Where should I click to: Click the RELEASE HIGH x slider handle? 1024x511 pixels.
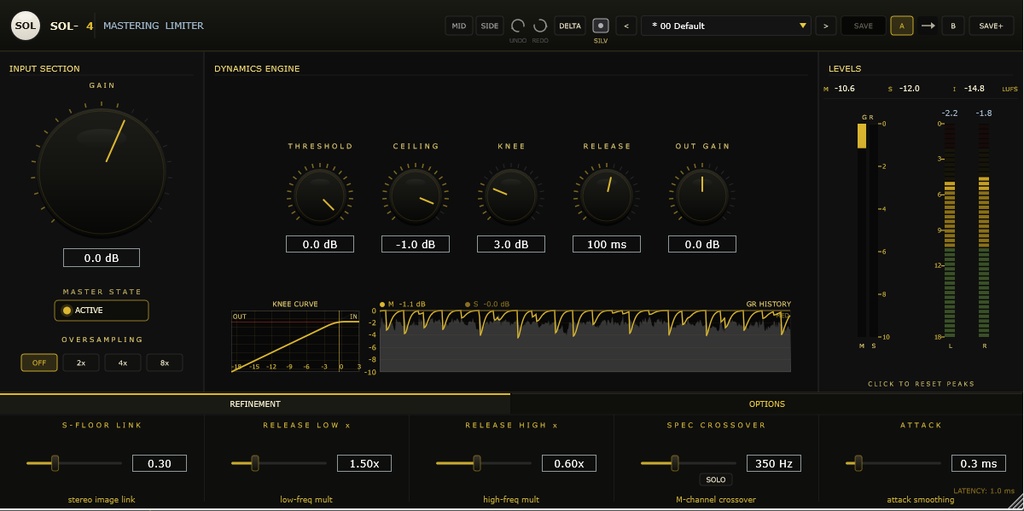click(477, 463)
